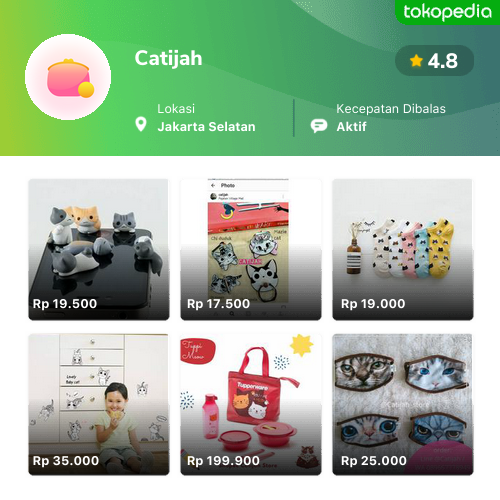Click the chat bubble response icon
This screenshot has height=500, width=500.
click(319, 126)
